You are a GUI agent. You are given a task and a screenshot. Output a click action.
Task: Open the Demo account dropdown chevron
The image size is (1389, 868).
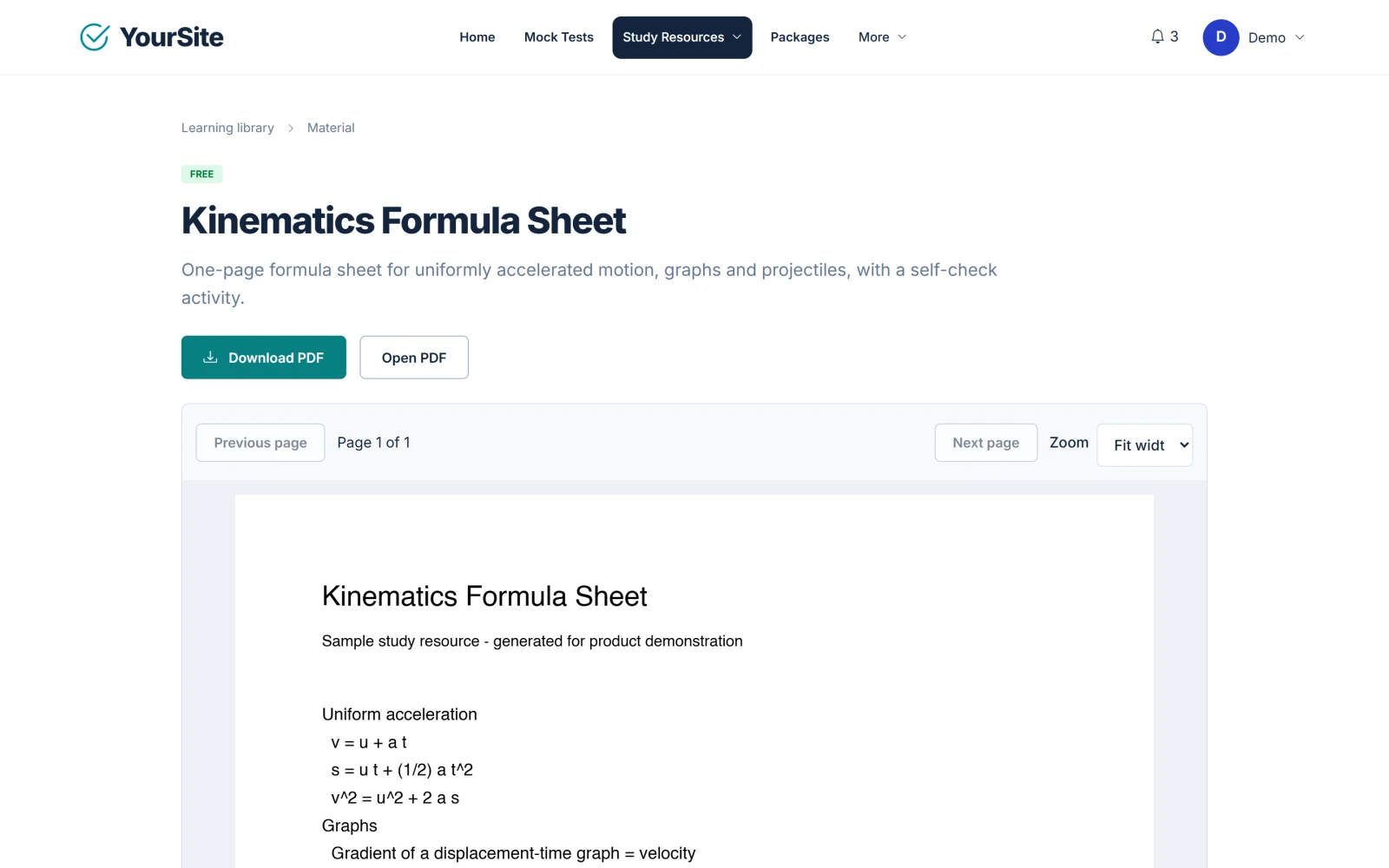pyautogui.click(x=1300, y=37)
